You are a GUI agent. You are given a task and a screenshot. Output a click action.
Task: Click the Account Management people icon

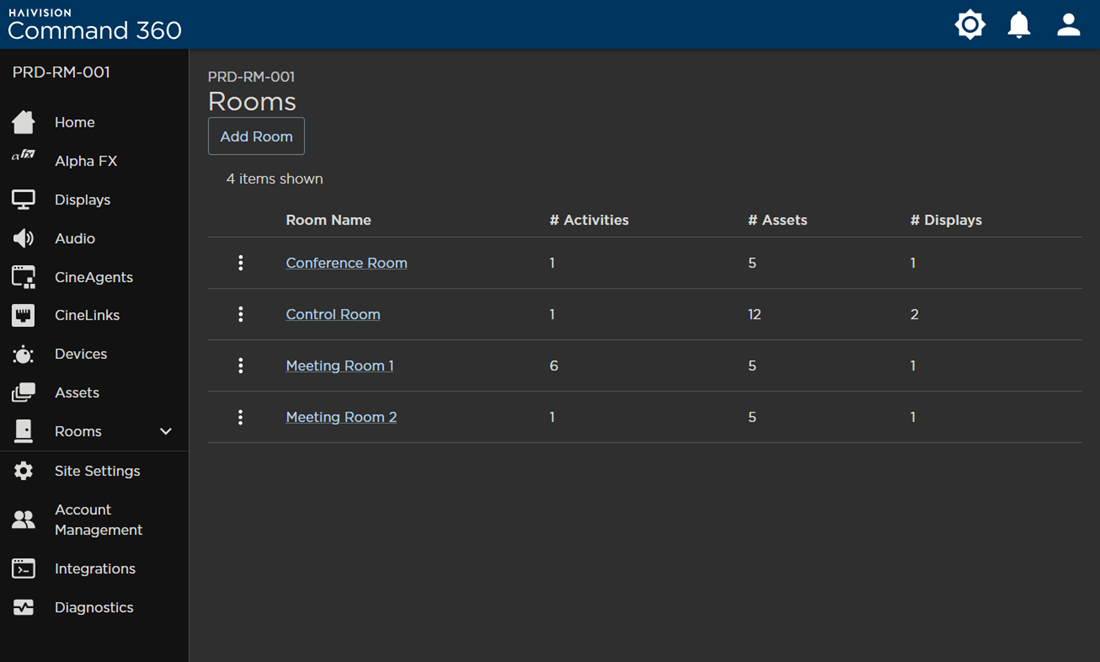(23, 520)
